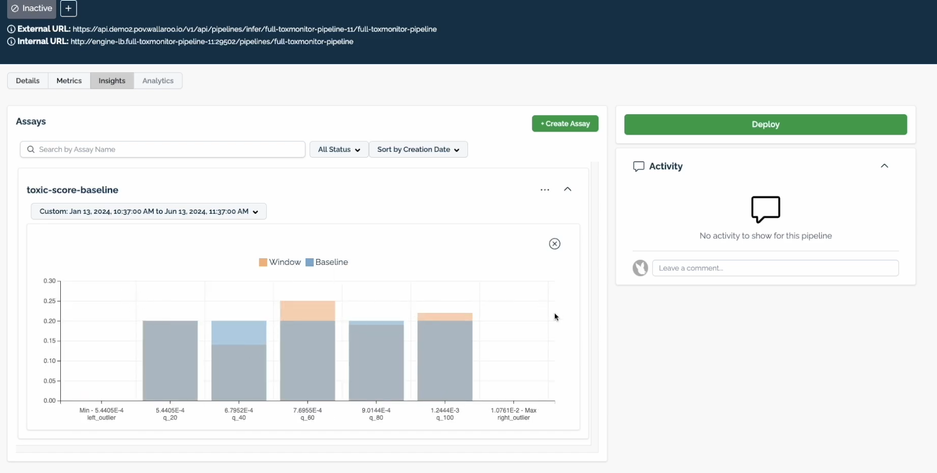Click the Search by Assay Name field
The height and width of the screenshot is (473, 937).
click(x=163, y=149)
